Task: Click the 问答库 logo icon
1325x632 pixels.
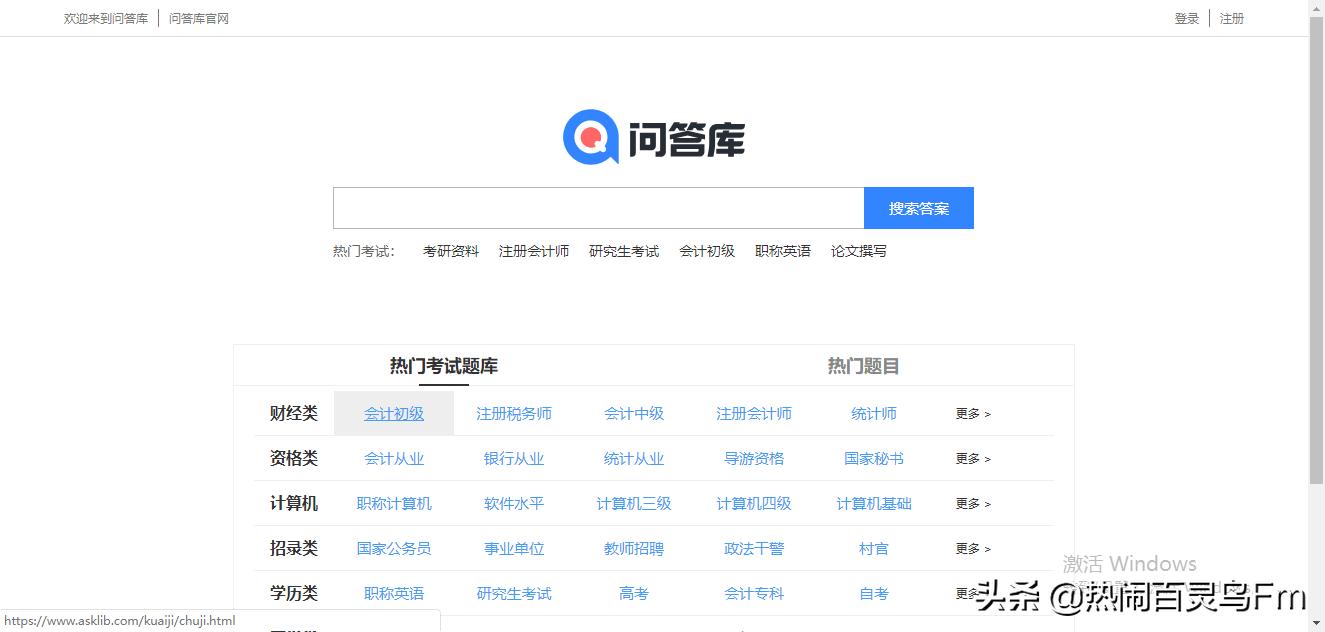Action: coord(590,137)
